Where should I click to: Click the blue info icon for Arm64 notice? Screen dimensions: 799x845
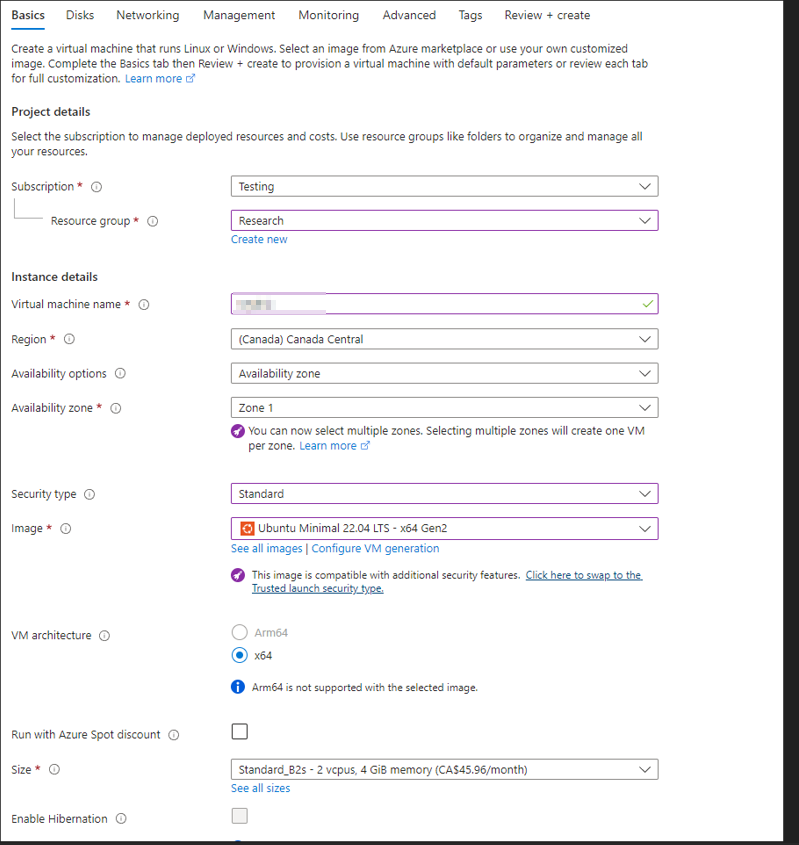click(x=238, y=687)
